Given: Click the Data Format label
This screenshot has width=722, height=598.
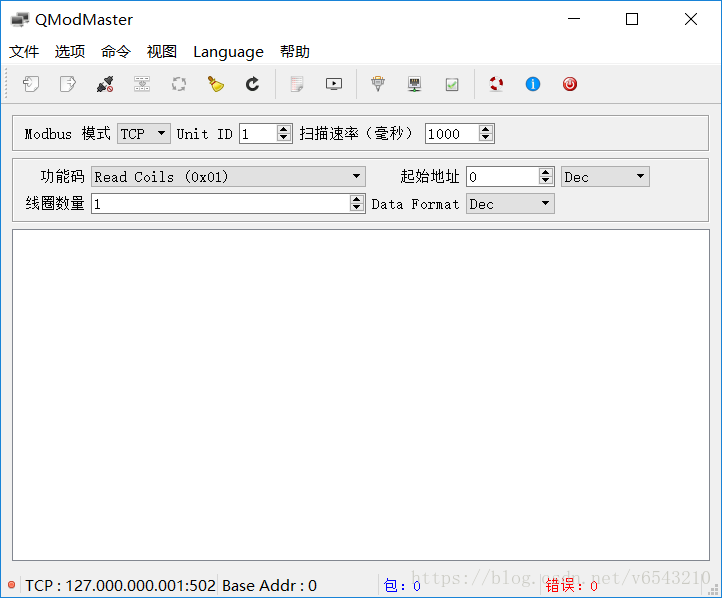Looking at the screenshot, I should tap(415, 204).
